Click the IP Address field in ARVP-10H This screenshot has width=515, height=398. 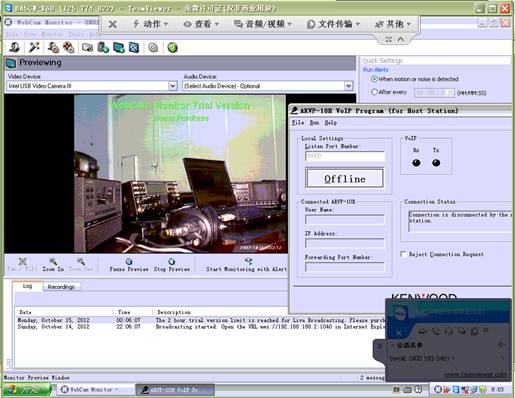point(345,243)
